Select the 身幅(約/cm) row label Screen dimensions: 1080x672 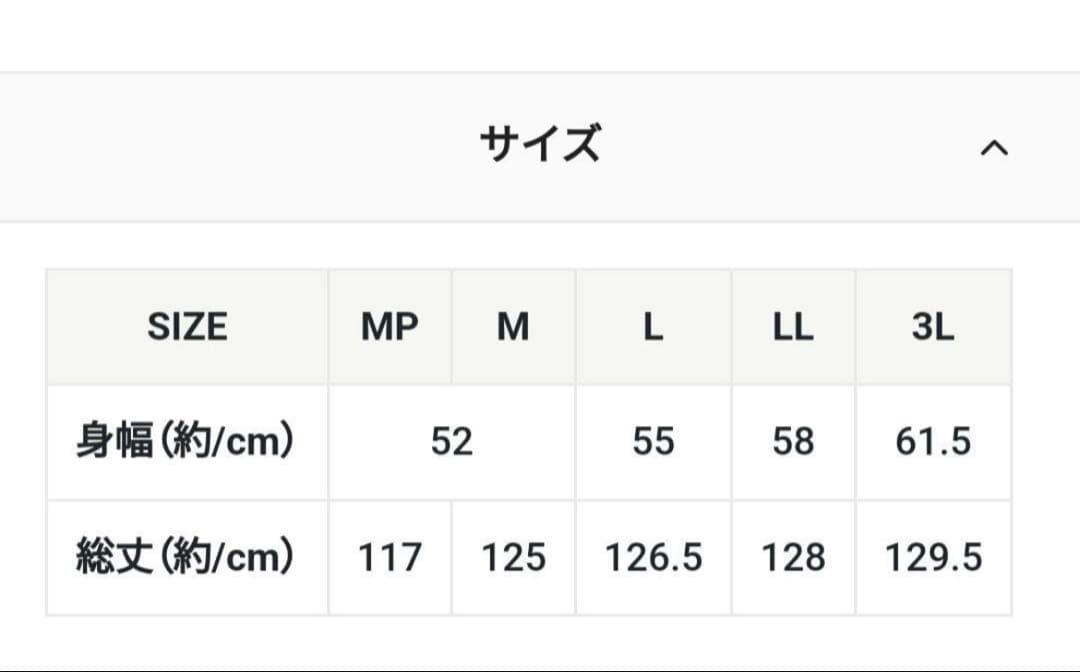(x=187, y=441)
